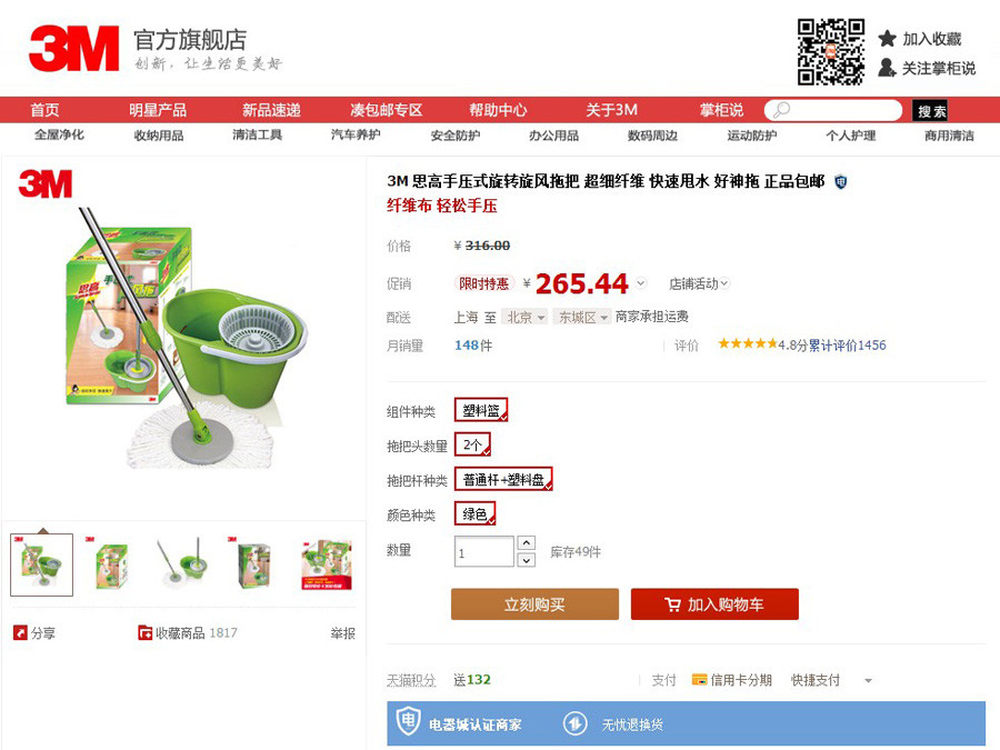
Task: Expand the 店铺活动 store promotions dropdown
Action: click(698, 283)
